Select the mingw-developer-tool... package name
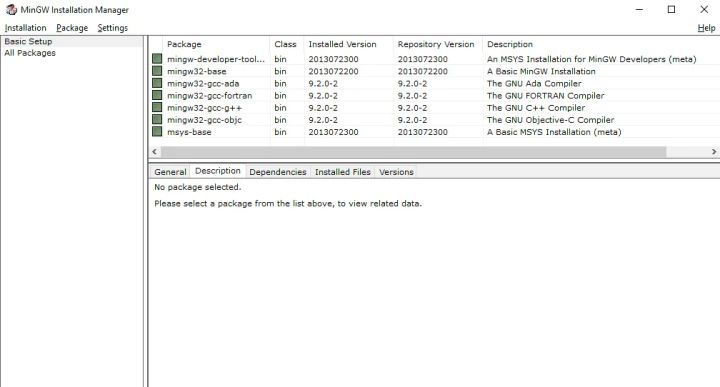This screenshot has height=387, width=720. 216,59
